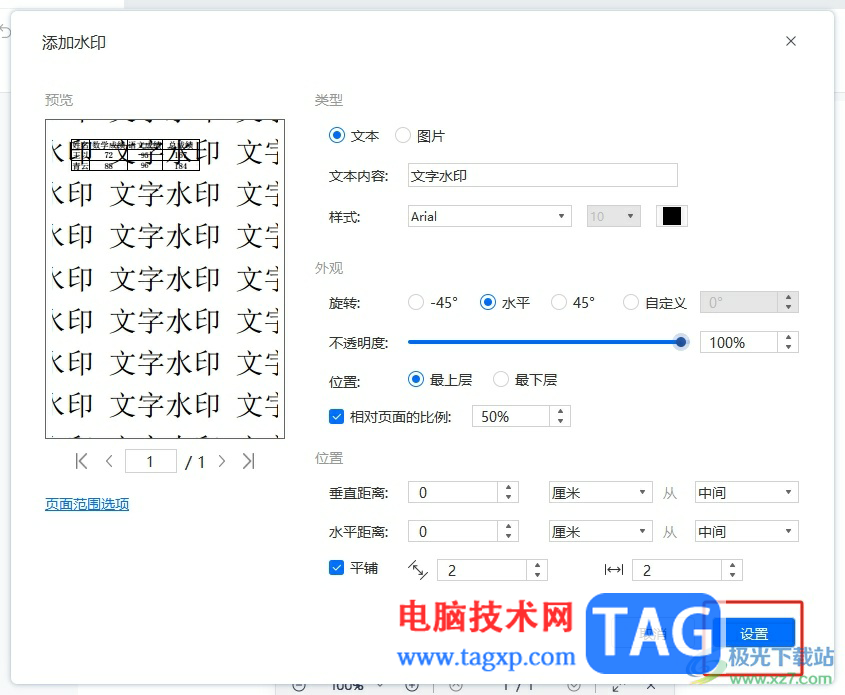Click the diagonal tile spacing icon
The image size is (845, 695).
coord(418,569)
